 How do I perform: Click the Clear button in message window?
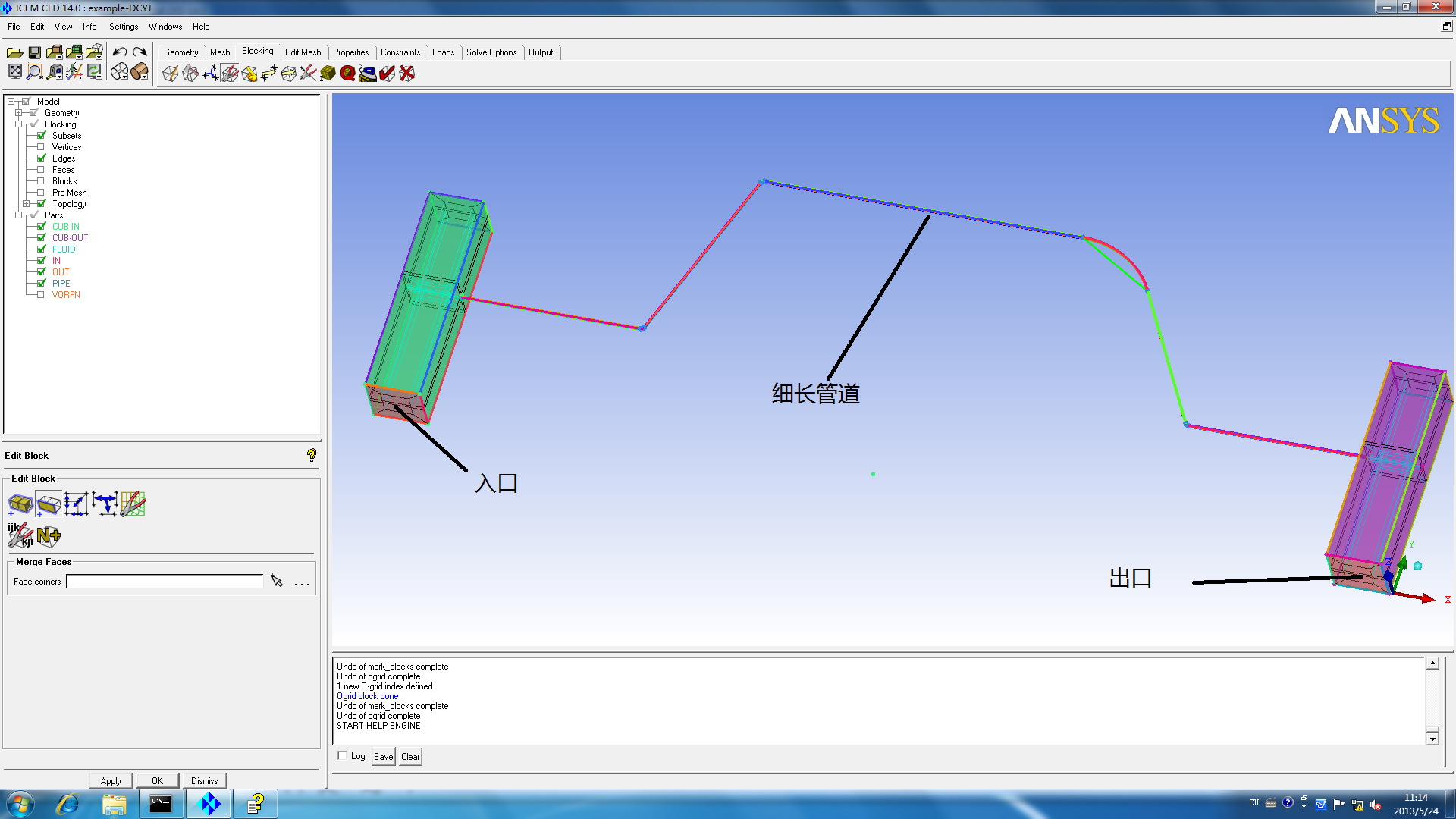[410, 756]
